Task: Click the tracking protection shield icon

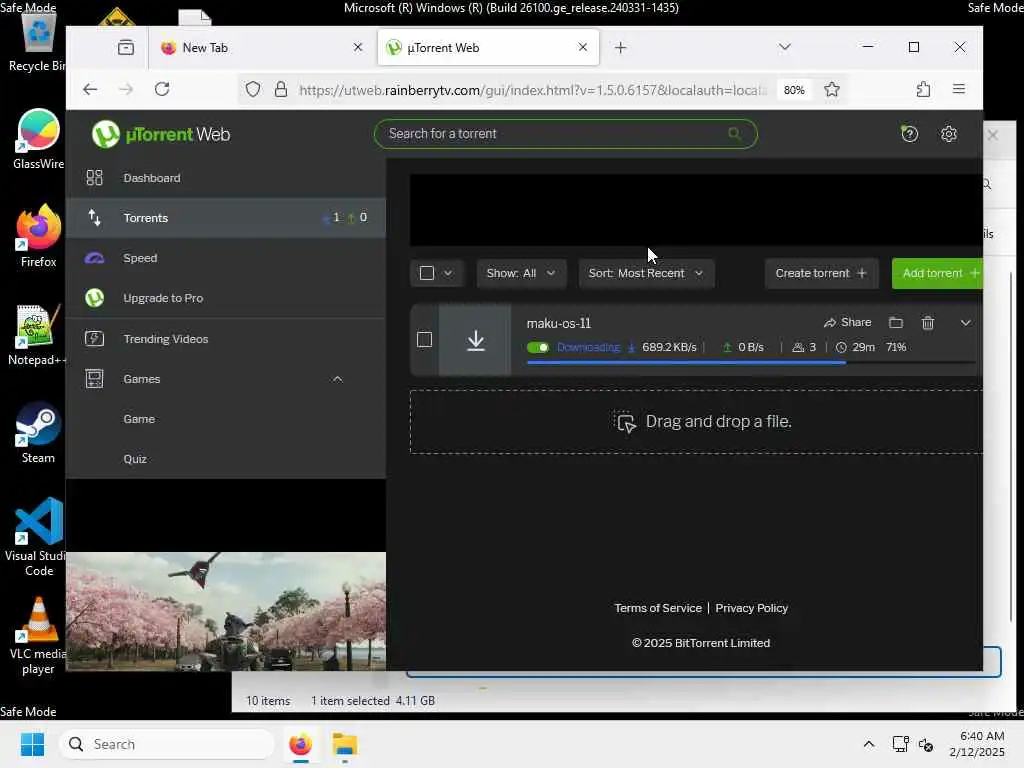Action: click(253, 89)
